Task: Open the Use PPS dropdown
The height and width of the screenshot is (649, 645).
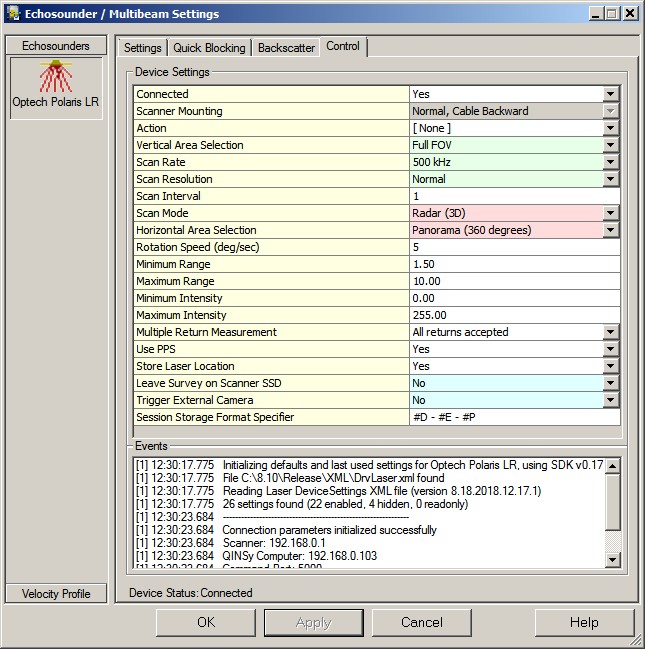Action: coord(610,349)
